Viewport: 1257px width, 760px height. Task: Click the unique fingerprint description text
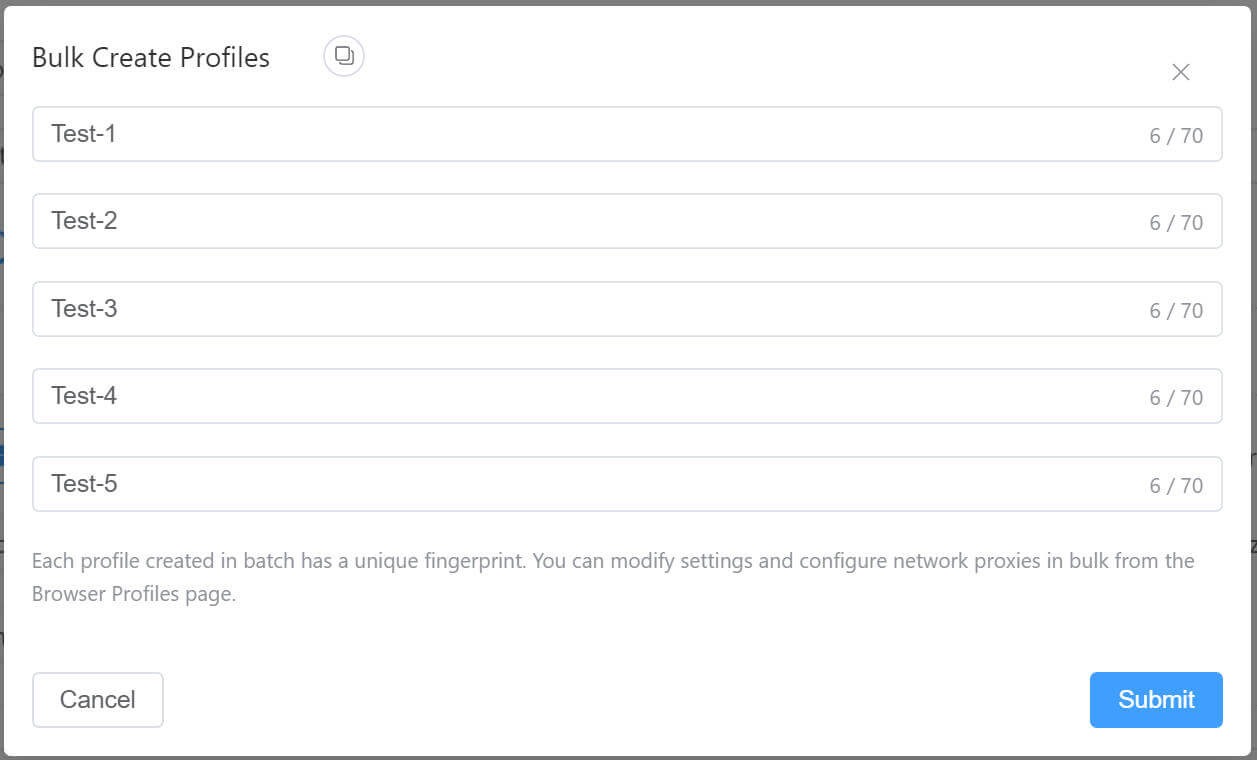pyautogui.click(x=612, y=561)
